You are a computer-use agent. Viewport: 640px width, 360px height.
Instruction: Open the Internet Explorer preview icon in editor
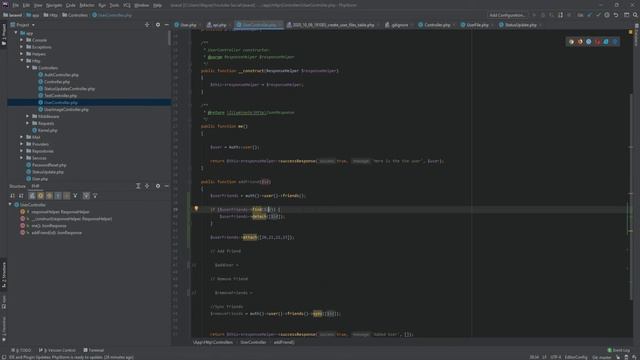(x=606, y=42)
